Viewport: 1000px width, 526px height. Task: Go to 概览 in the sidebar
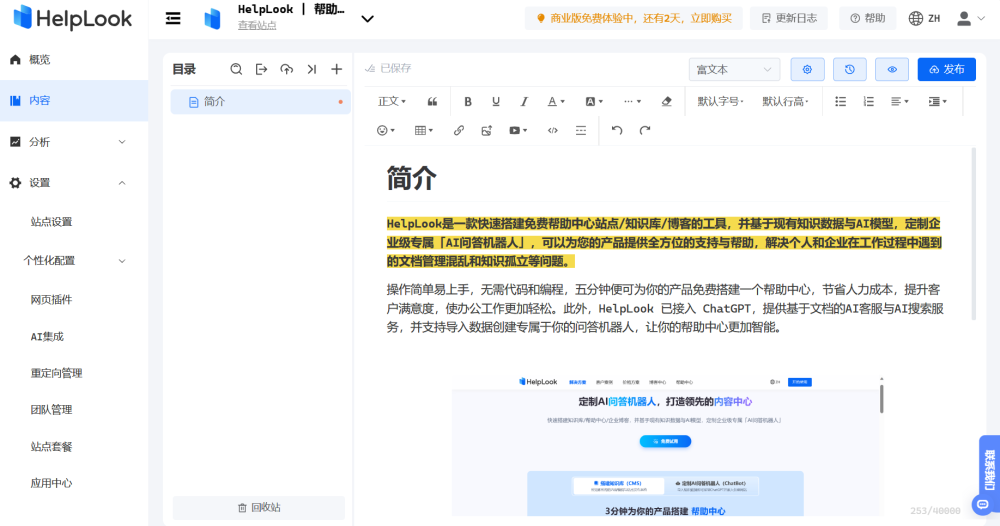(74, 59)
